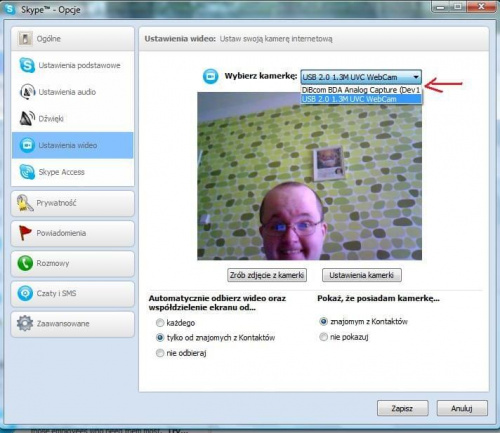Save settings with the Zapisz button
500x433 pixels.
click(x=402, y=408)
